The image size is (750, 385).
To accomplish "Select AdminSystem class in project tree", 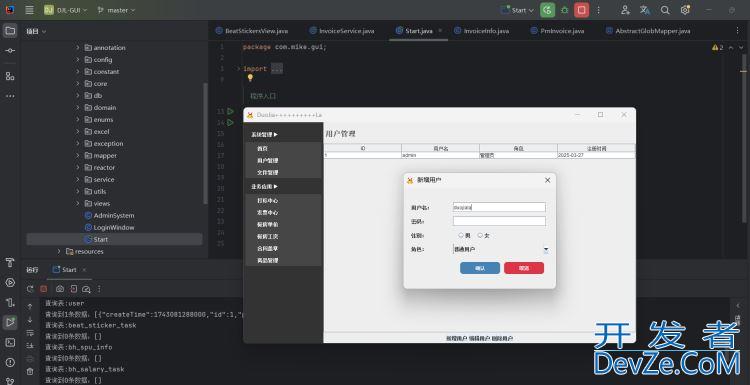I will point(114,215).
